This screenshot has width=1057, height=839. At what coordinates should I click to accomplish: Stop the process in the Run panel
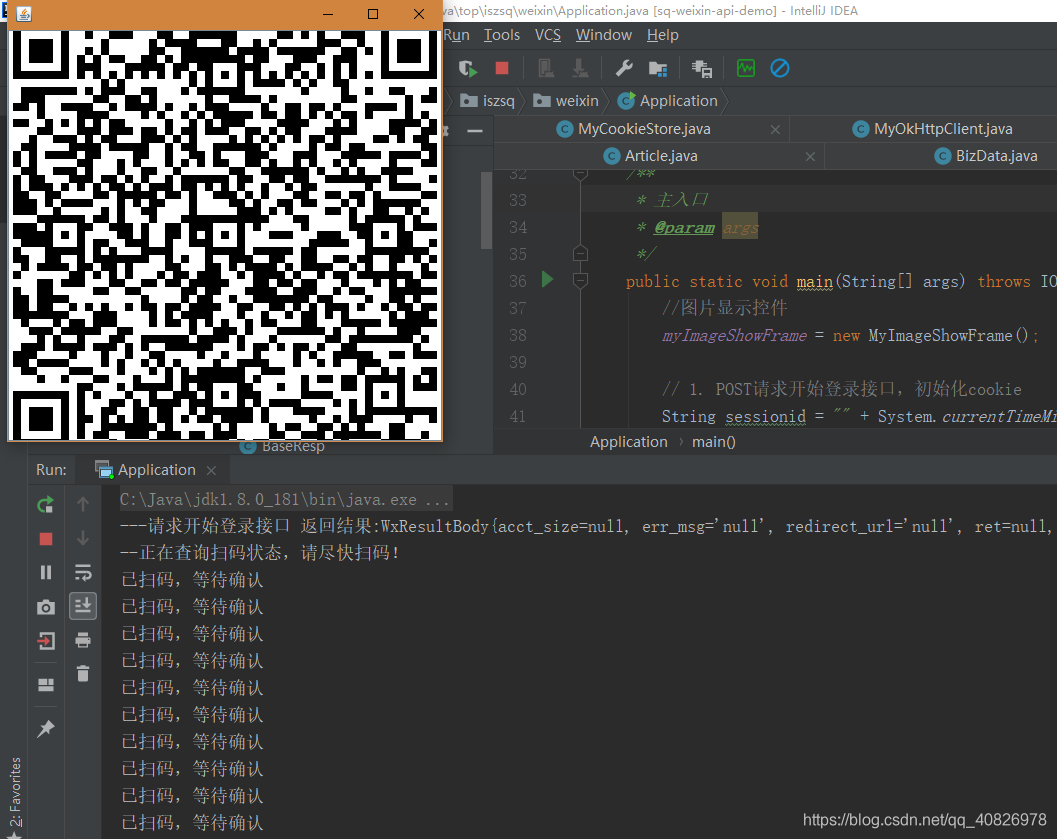(x=46, y=539)
